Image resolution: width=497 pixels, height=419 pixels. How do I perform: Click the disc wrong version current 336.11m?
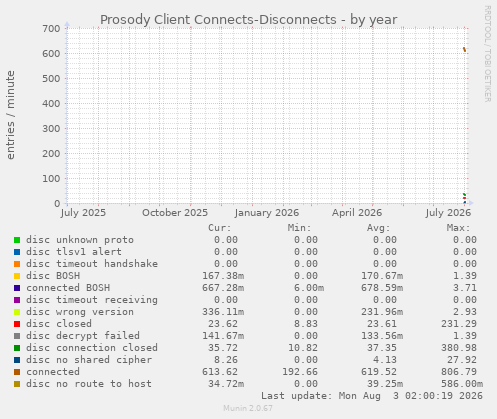click(223, 312)
